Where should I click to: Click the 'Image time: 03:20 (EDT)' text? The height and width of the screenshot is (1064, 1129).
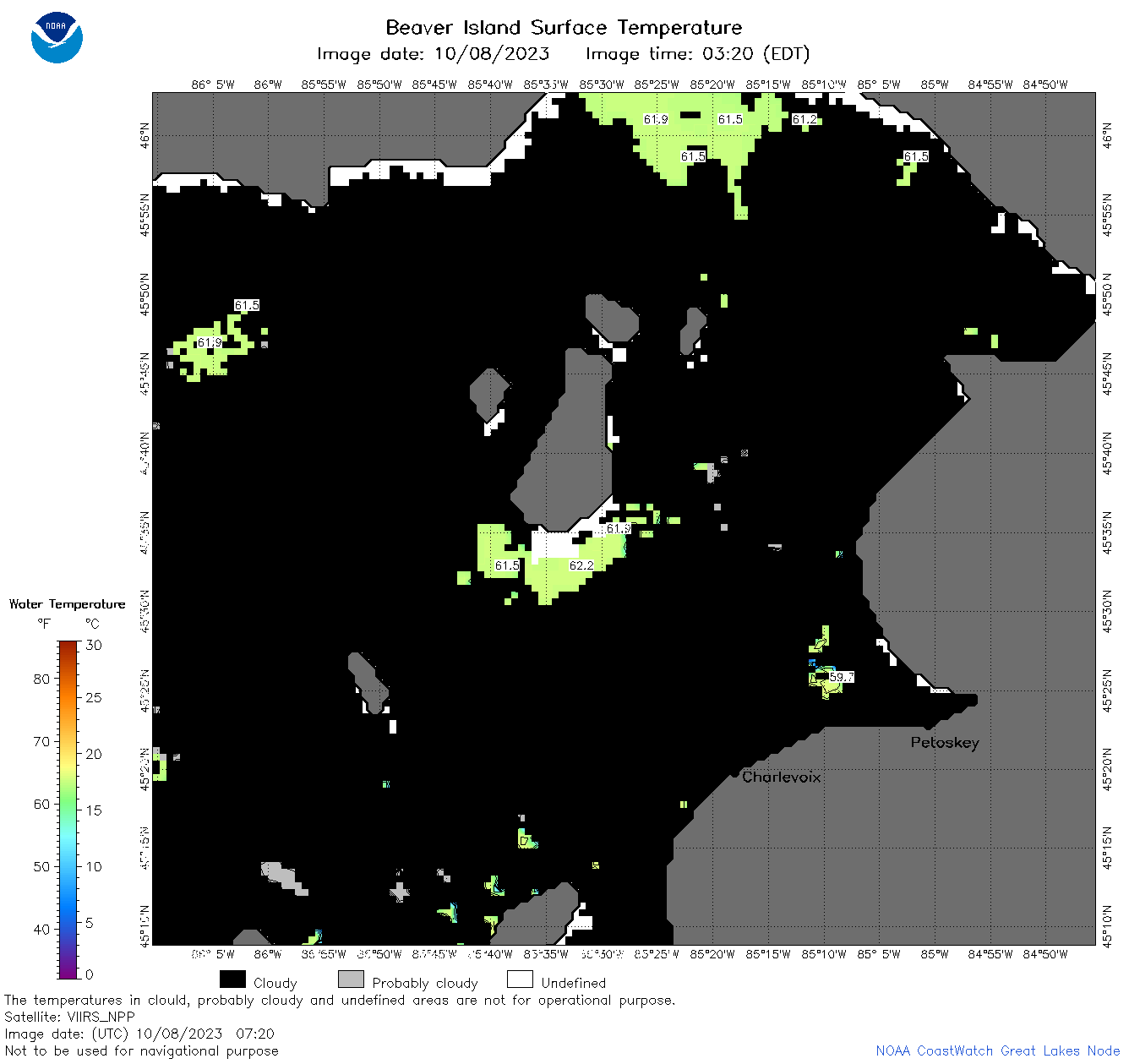point(697,54)
